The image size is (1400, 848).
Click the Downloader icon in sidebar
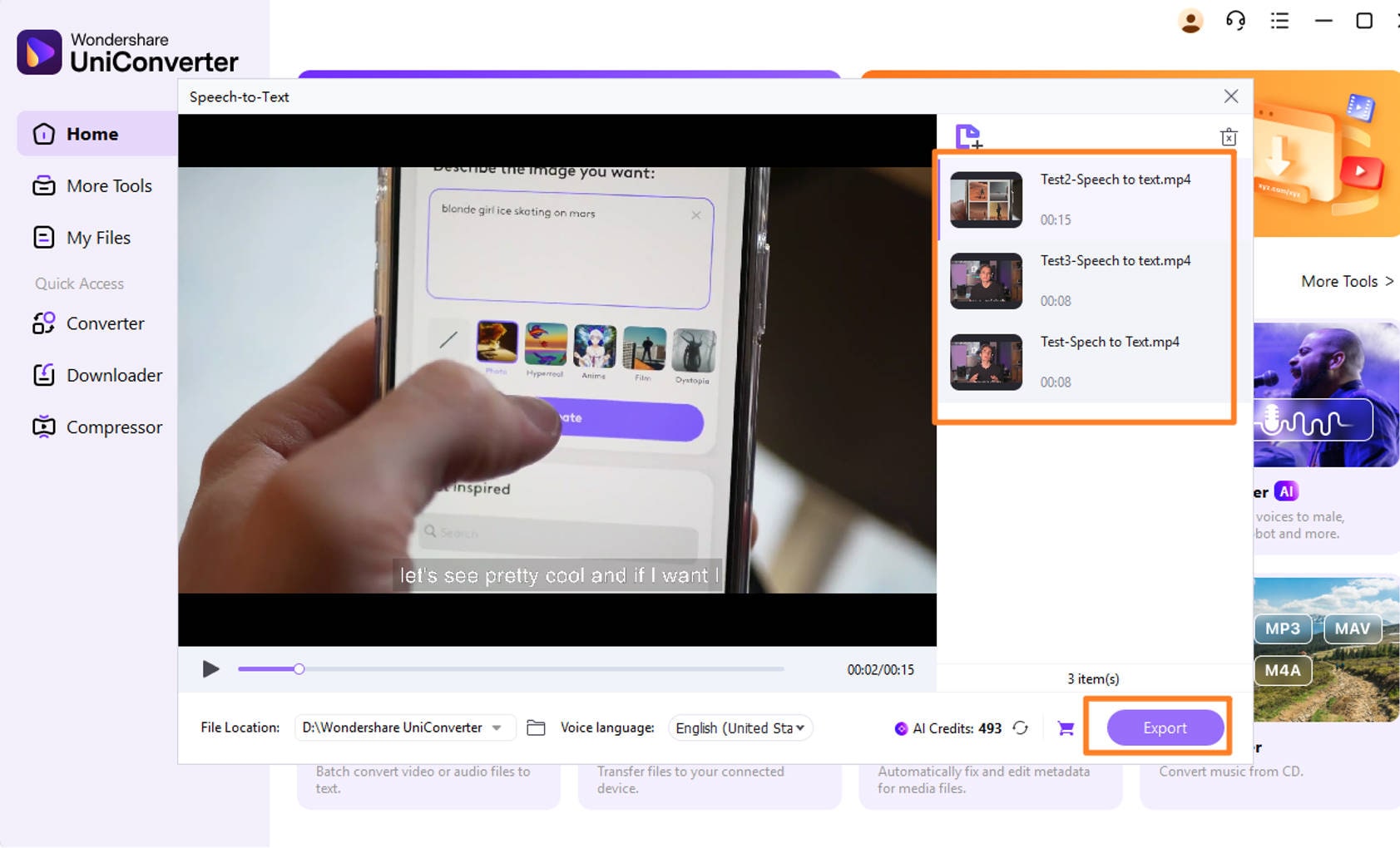tap(44, 375)
